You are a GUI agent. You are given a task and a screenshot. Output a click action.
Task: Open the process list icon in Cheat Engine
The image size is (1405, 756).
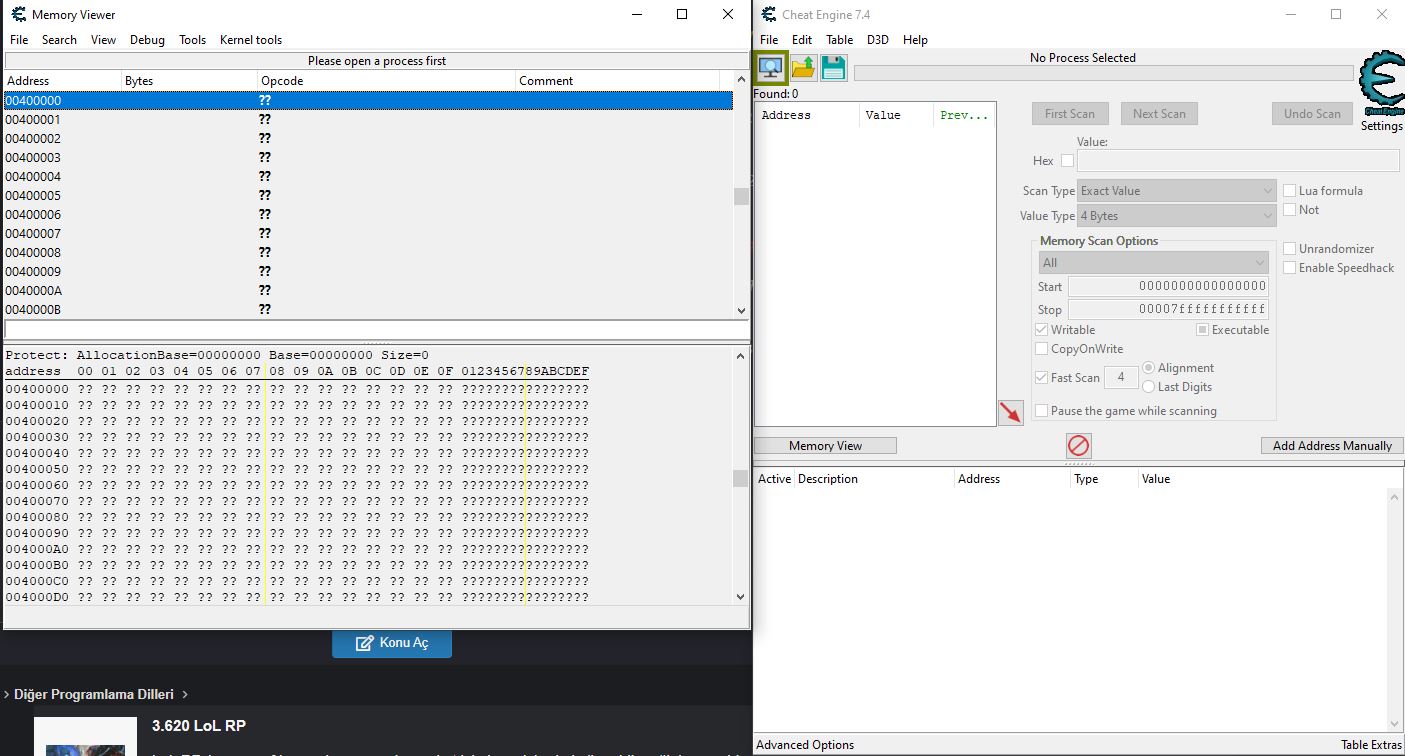click(x=770, y=68)
